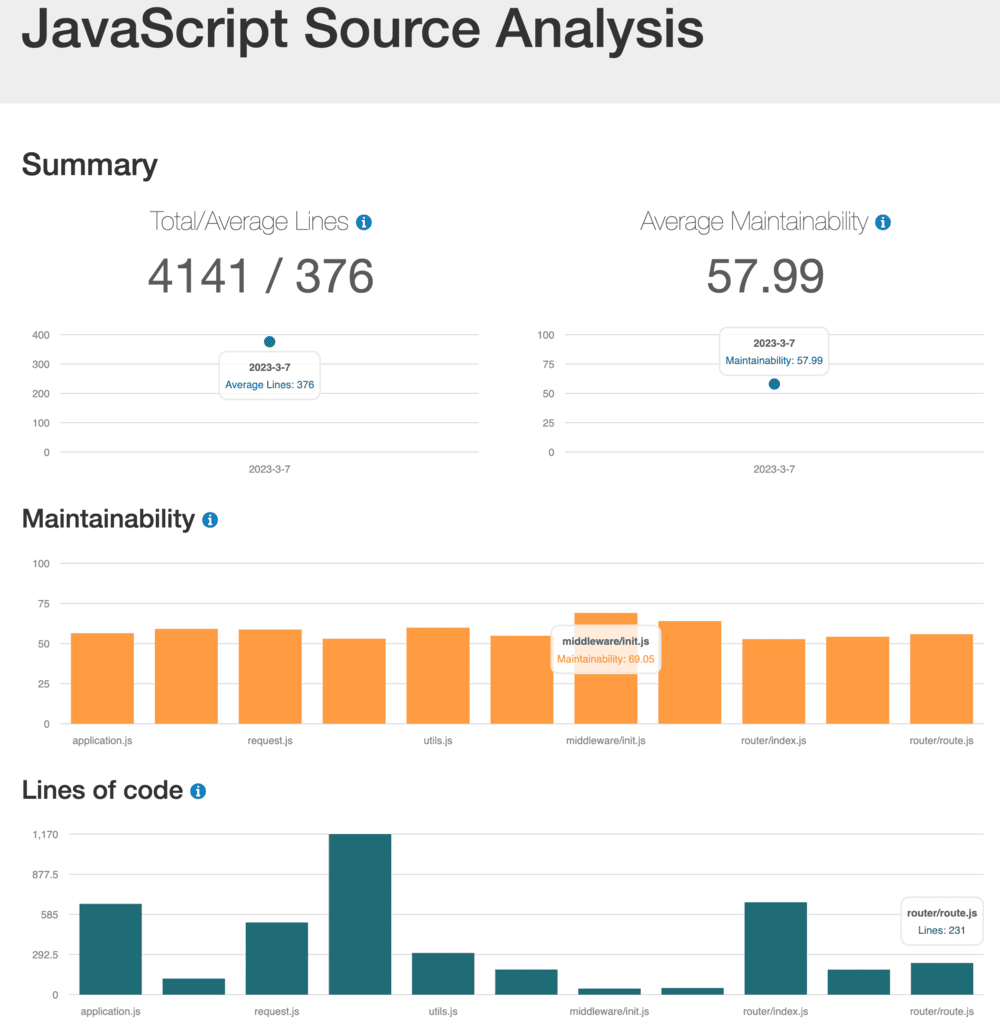
Task: Click the request.js lines of code bar
Action: 277,960
